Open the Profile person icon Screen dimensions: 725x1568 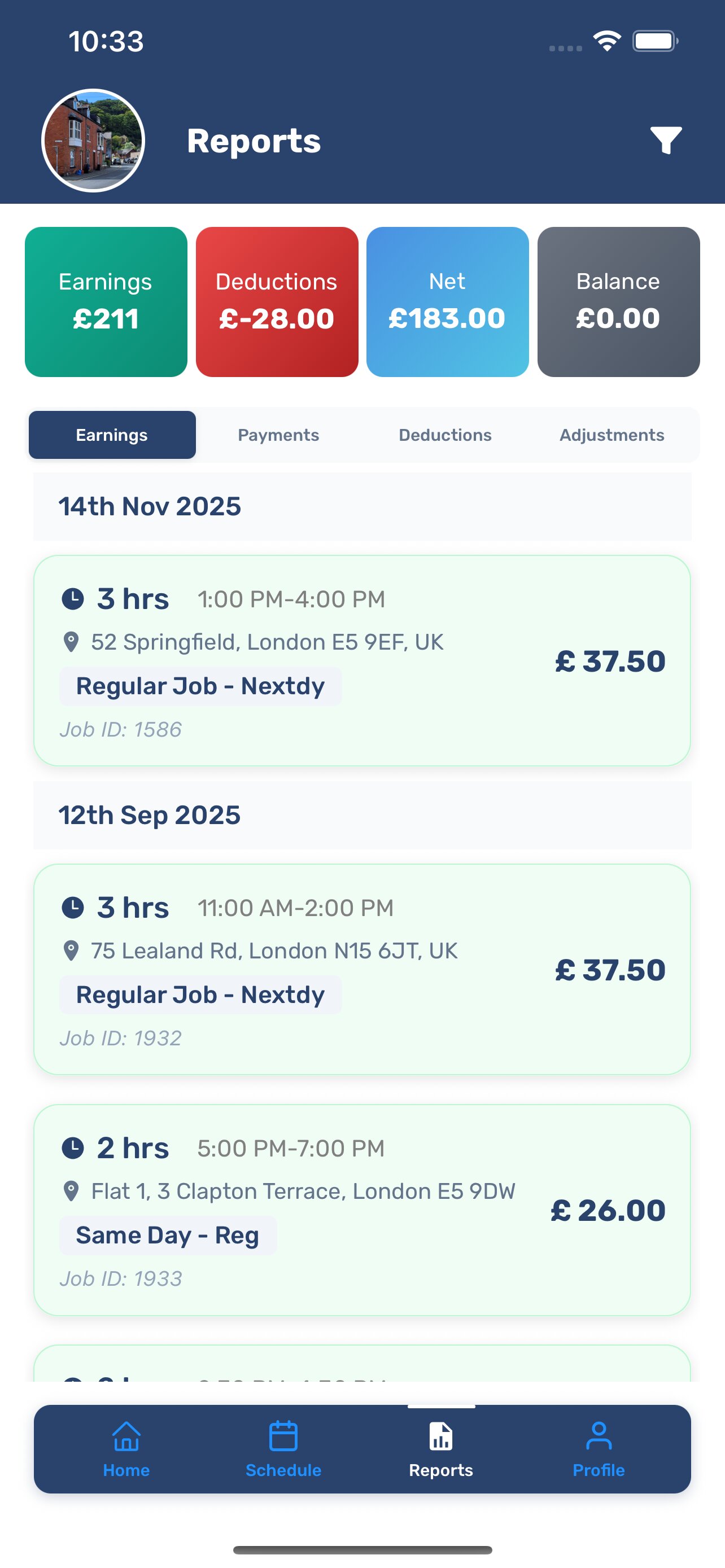599,1436
